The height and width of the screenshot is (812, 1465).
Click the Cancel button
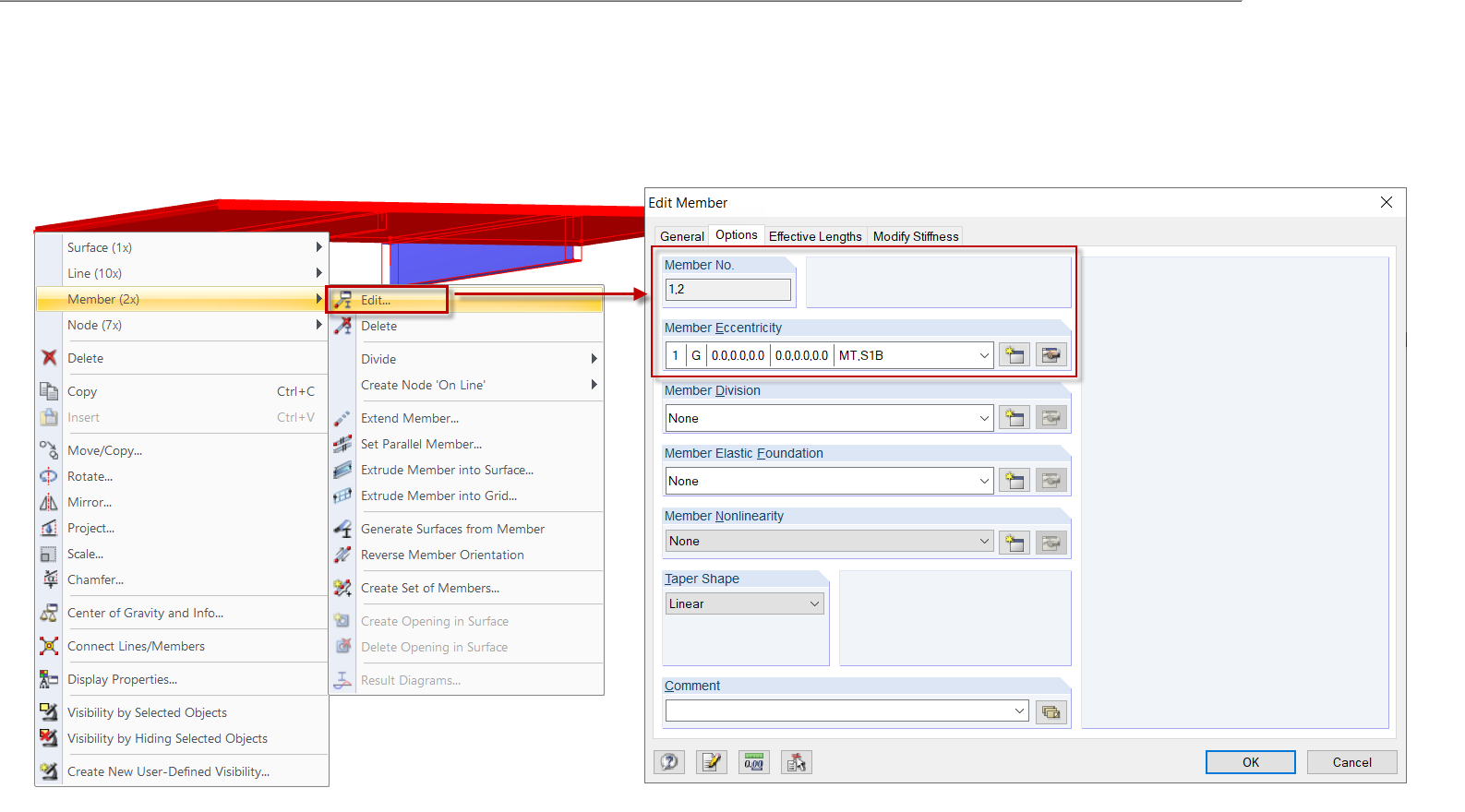(x=1351, y=762)
